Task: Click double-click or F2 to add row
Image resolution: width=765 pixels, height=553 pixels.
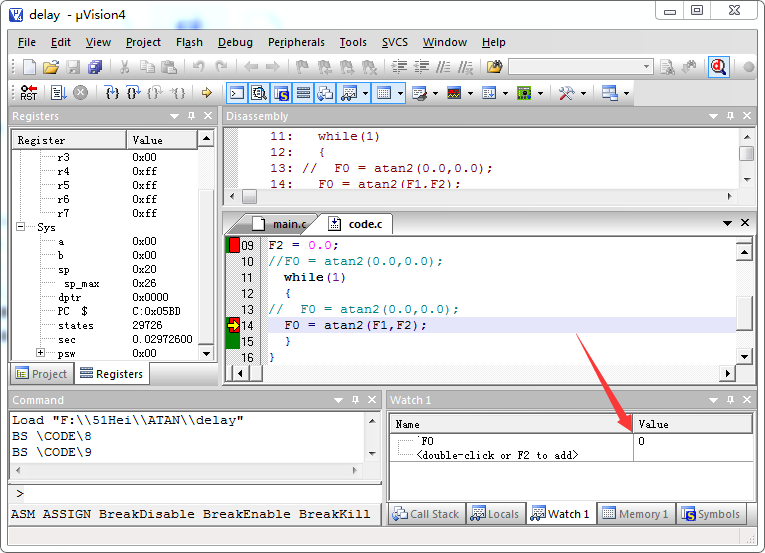Action: [498, 455]
